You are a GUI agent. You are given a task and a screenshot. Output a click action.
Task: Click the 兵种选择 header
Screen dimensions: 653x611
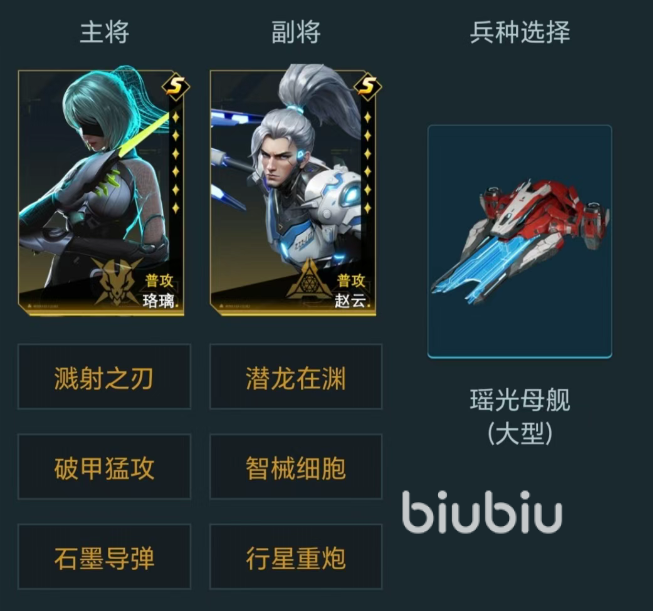tap(520, 32)
